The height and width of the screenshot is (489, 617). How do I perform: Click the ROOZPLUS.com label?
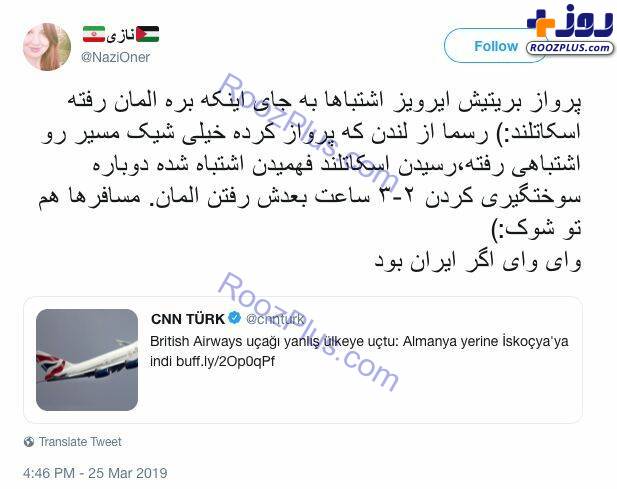pos(570,48)
